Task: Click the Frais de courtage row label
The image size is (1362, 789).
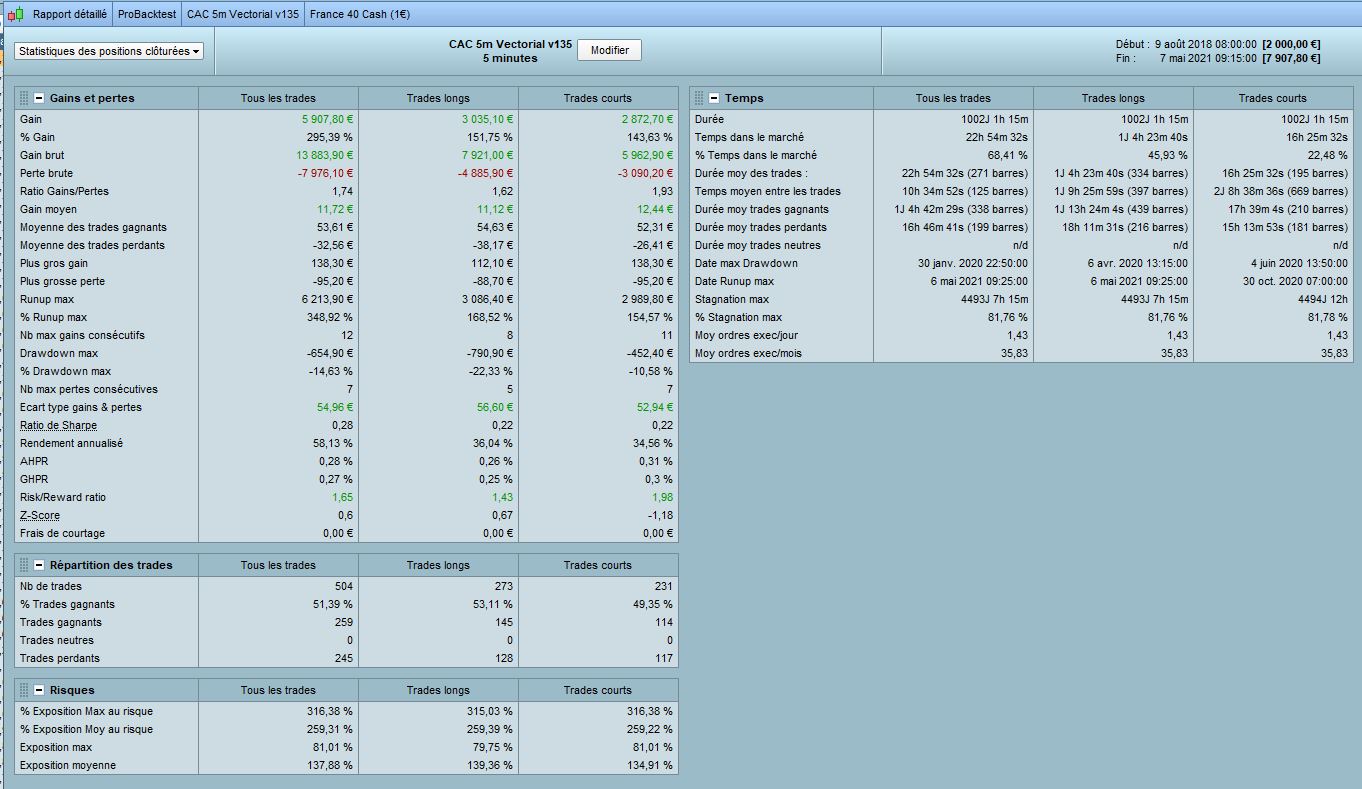Action: 62,533
